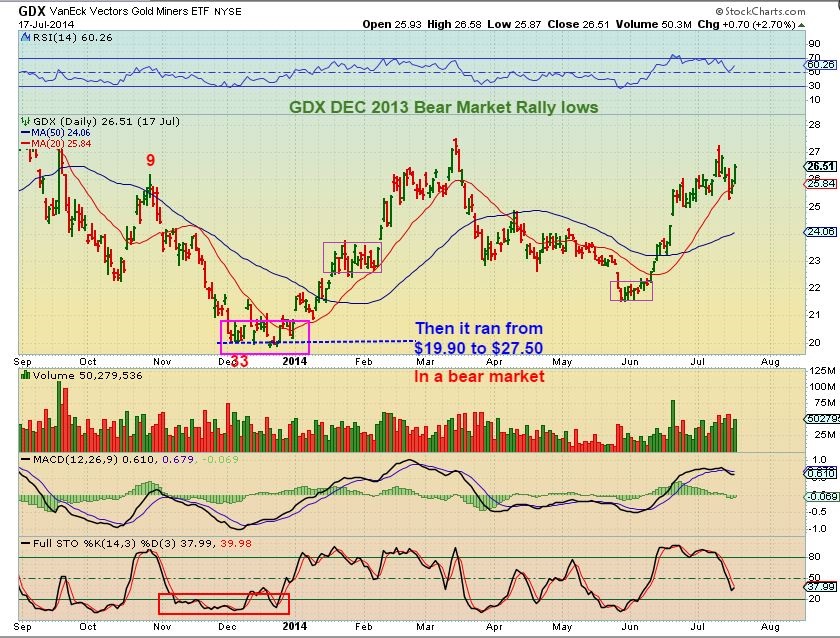Image resolution: width=840 pixels, height=638 pixels.
Task: Click the 'Chg +0.70 (+2.70%)' value
Action: point(746,24)
